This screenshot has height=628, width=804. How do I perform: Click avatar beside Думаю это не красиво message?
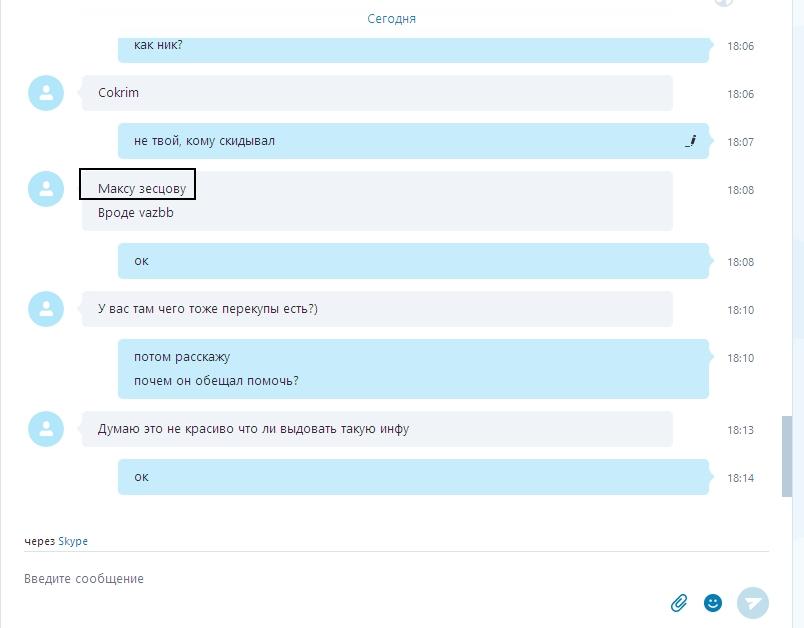coord(46,429)
